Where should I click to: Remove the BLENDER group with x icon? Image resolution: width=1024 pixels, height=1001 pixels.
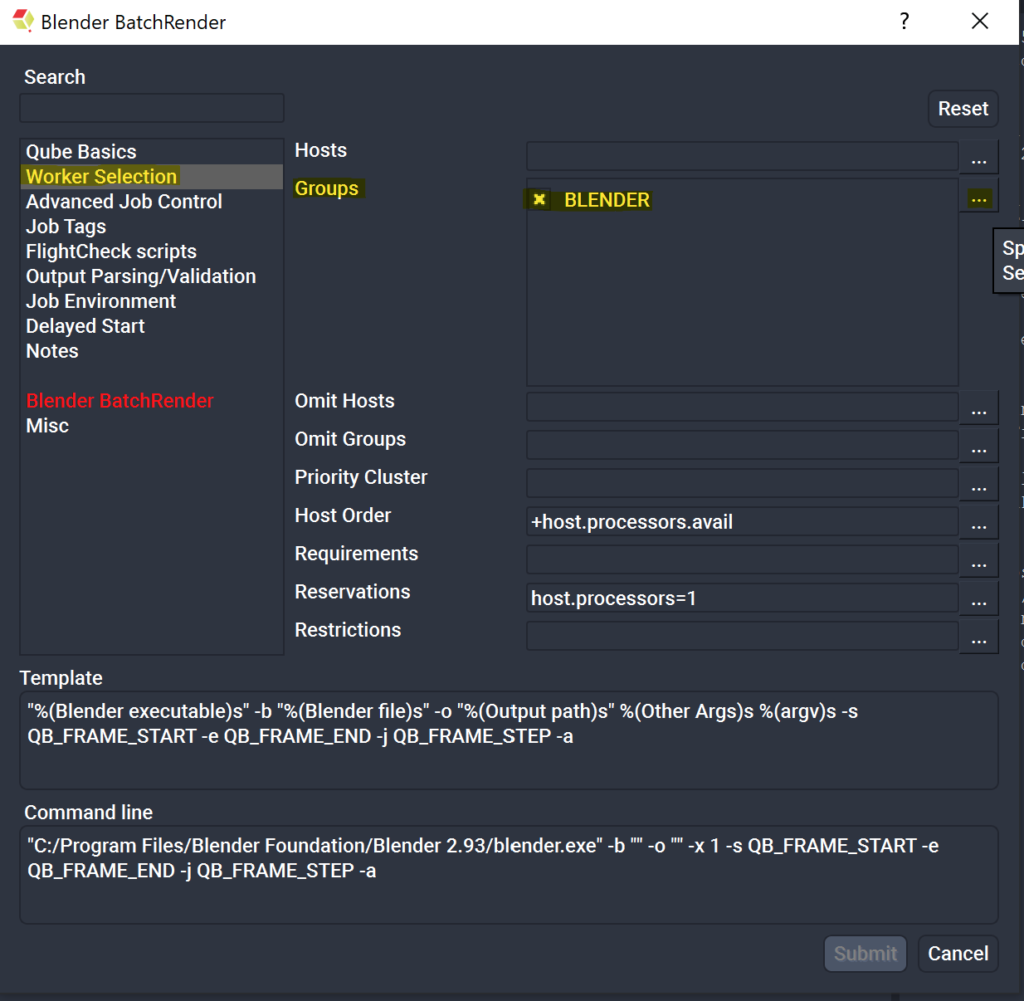539,200
